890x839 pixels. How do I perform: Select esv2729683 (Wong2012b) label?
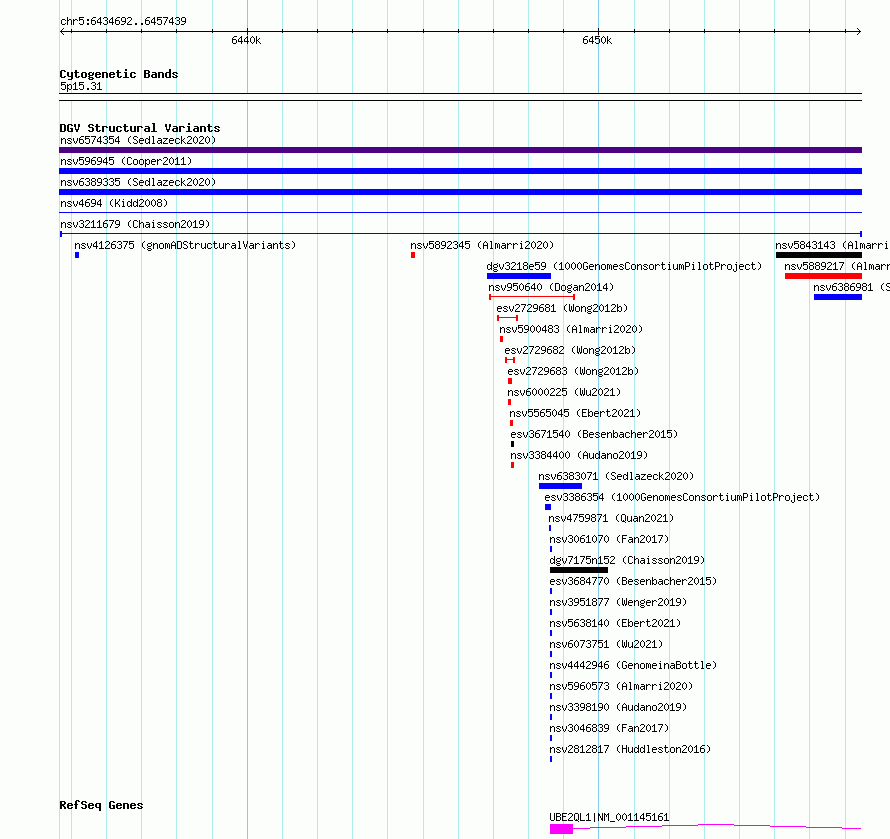[x=573, y=371]
